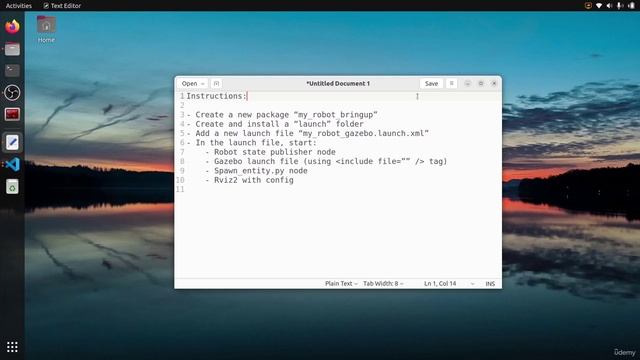Click the Open button in the editor
The height and width of the screenshot is (360, 640).
point(189,83)
